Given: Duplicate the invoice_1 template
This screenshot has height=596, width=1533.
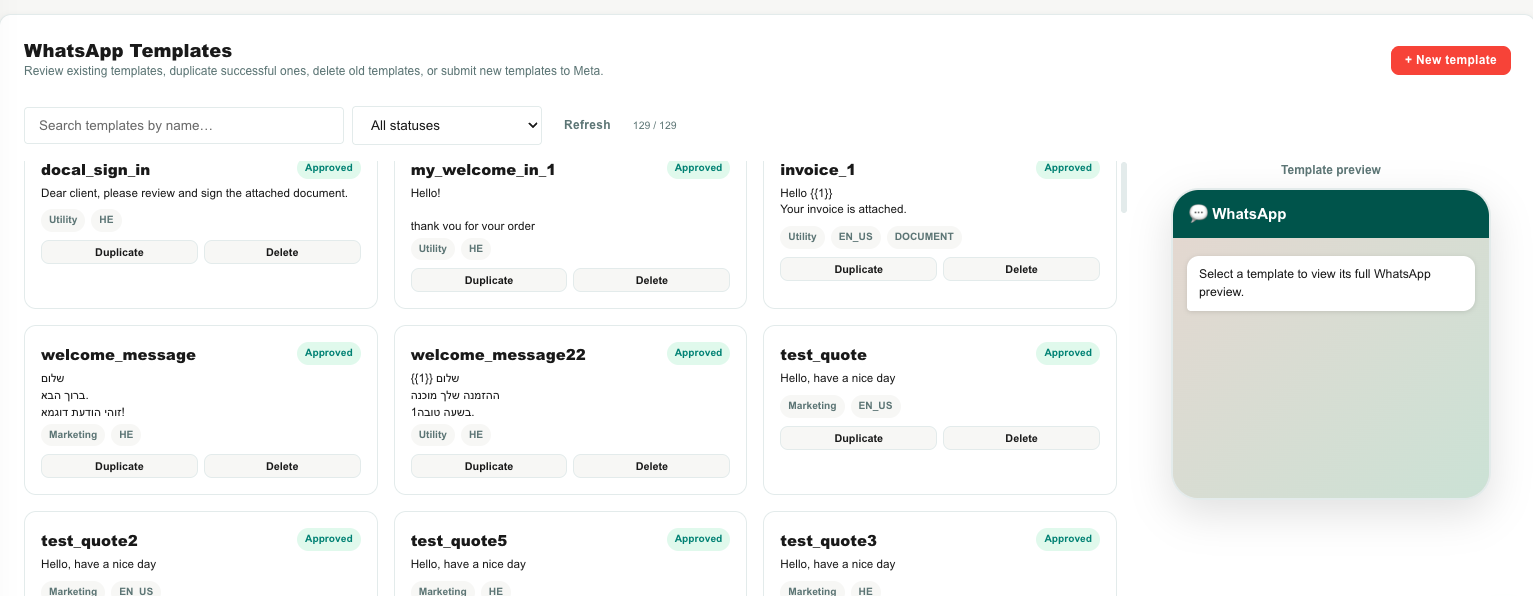Looking at the screenshot, I should 858,269.
